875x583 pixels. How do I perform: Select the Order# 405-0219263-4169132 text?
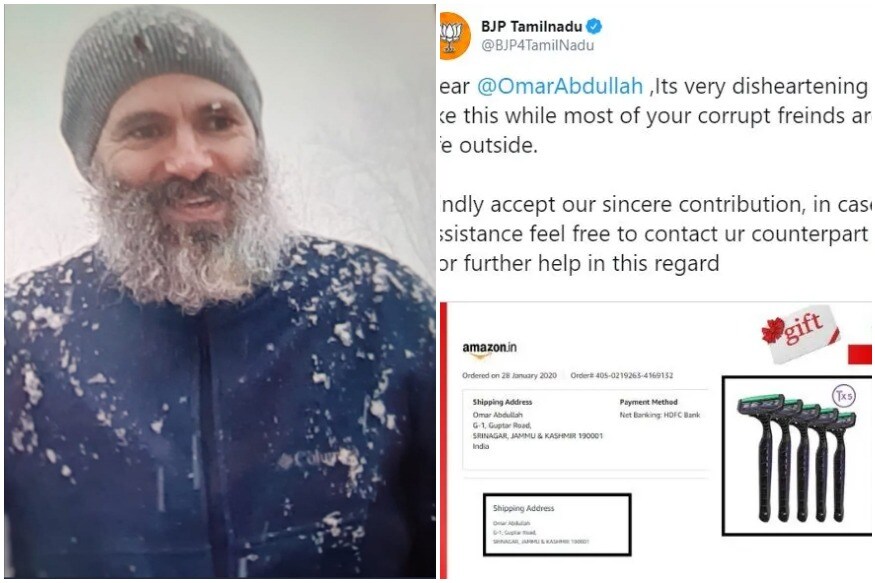[x=621, y=375]
